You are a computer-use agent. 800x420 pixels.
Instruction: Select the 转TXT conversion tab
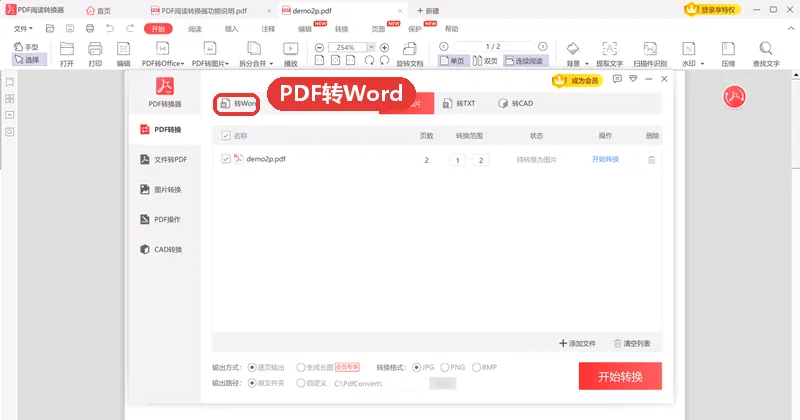pyautogui.click(x=459, y=104)
